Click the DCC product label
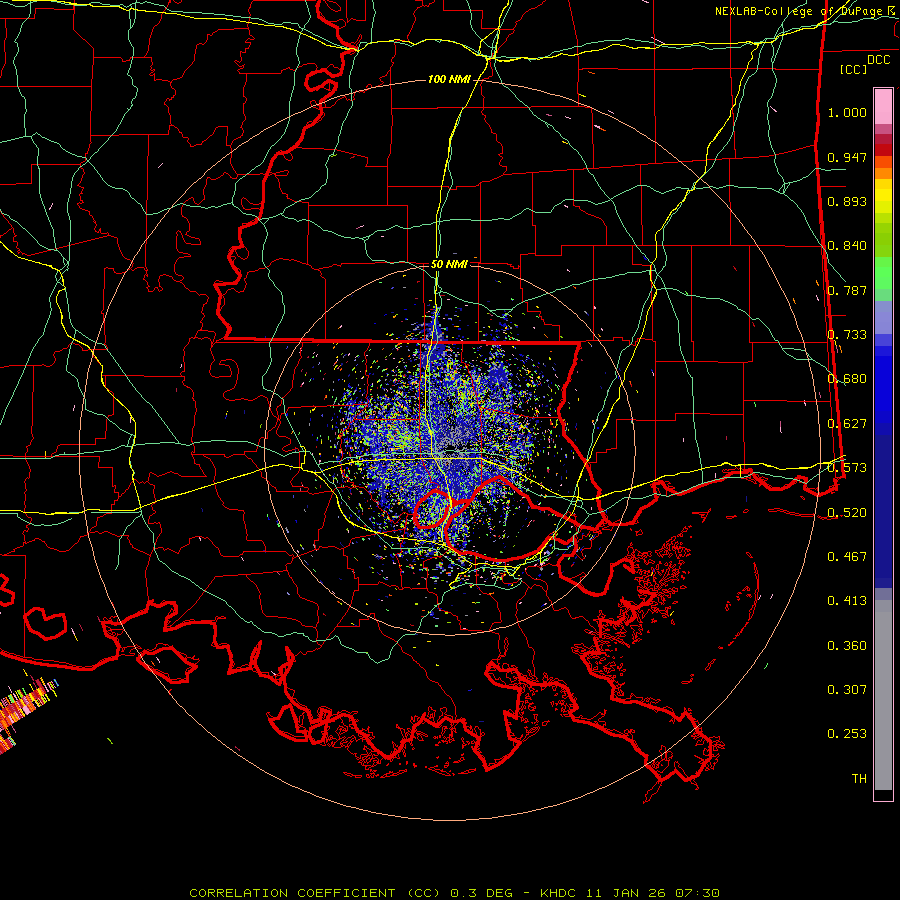 [878, 60]
